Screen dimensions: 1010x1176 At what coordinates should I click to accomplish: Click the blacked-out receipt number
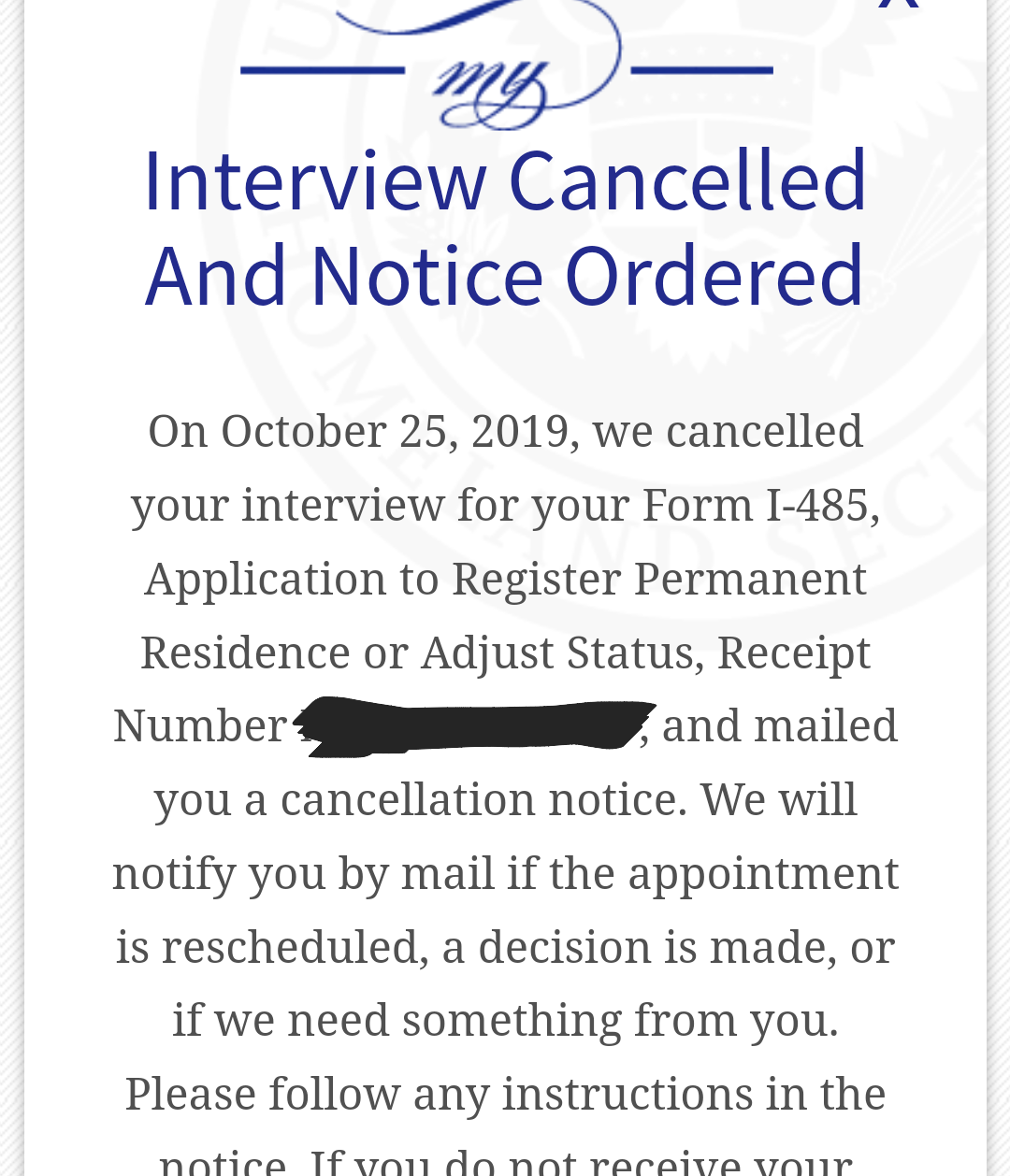coord(473,726)
